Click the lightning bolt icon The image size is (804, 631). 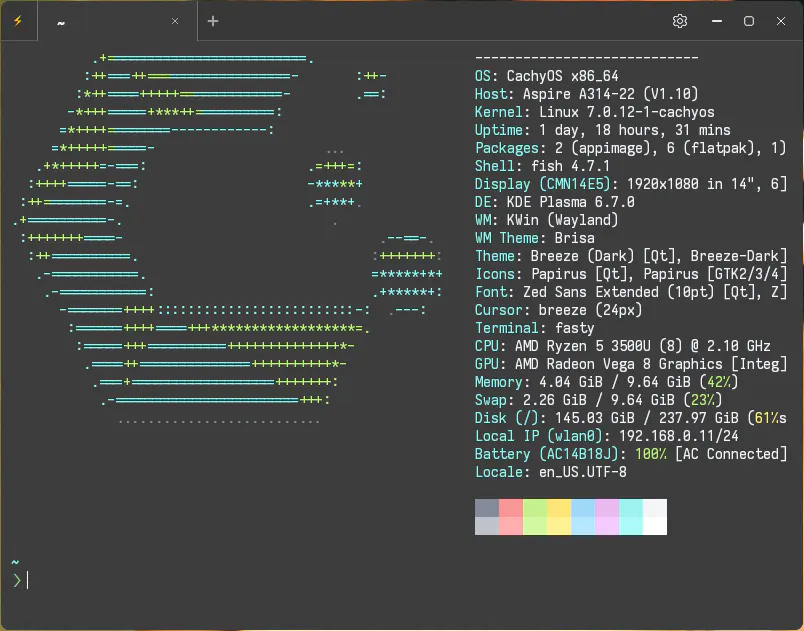click(x=18, y=21)
